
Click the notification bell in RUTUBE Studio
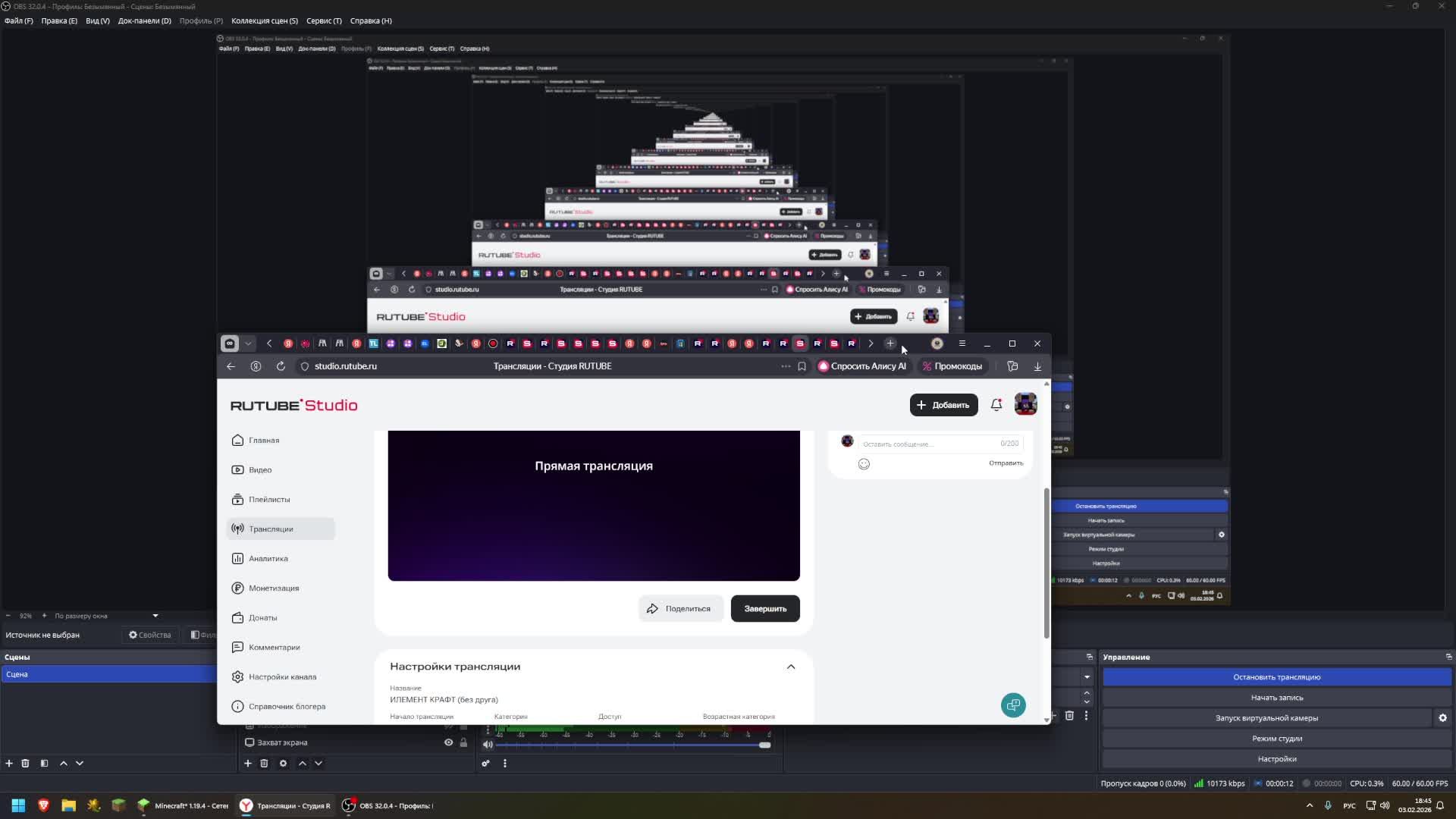[996, 405]
